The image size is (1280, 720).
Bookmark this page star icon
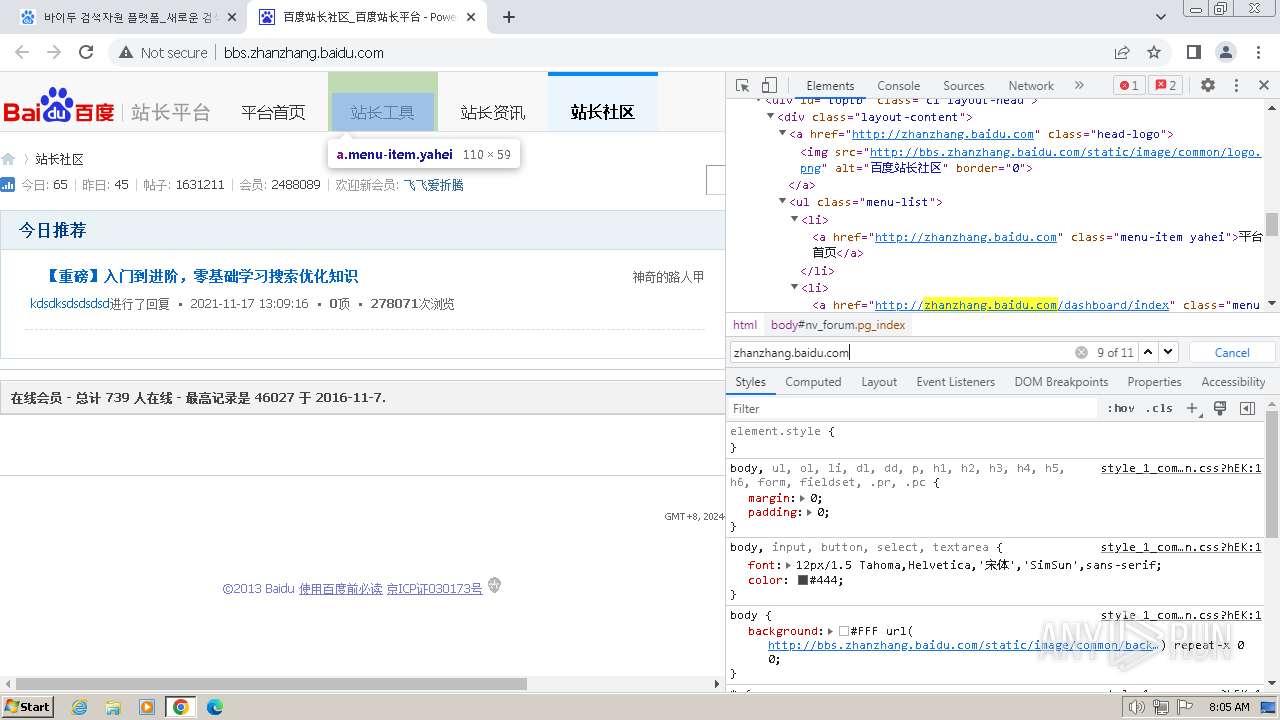1154,52
